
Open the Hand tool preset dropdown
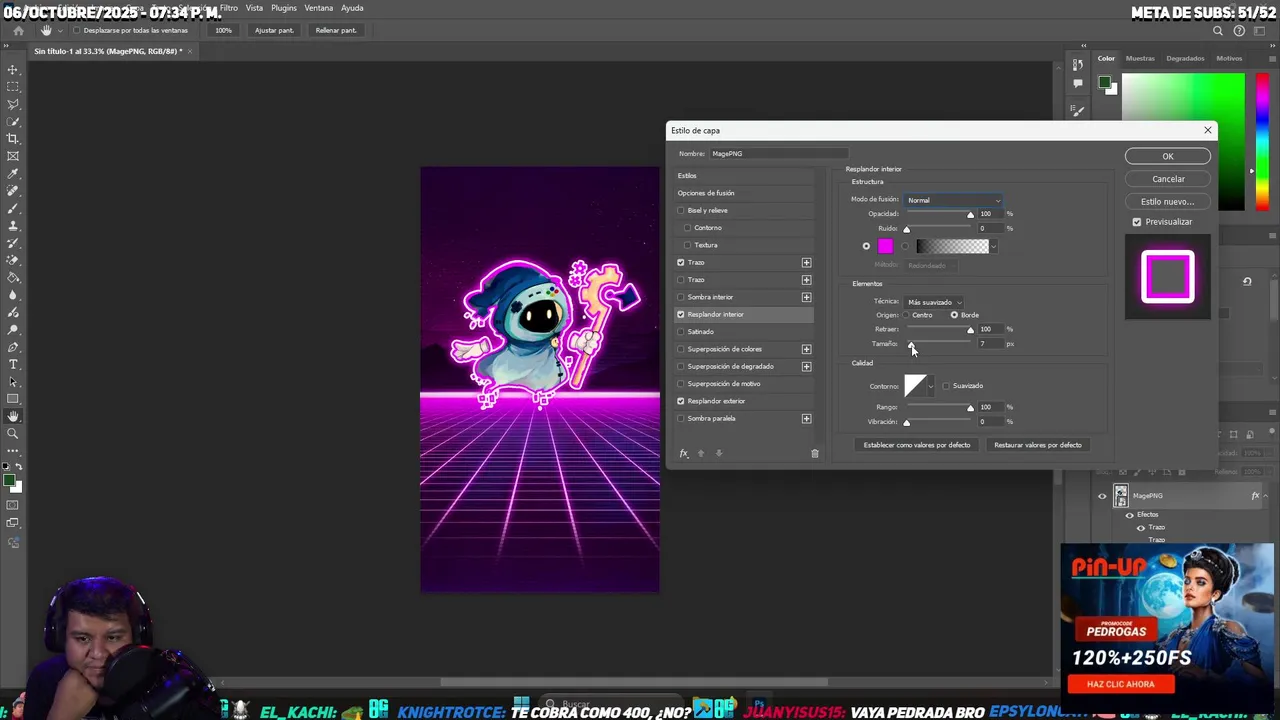(x=59, y=31)
